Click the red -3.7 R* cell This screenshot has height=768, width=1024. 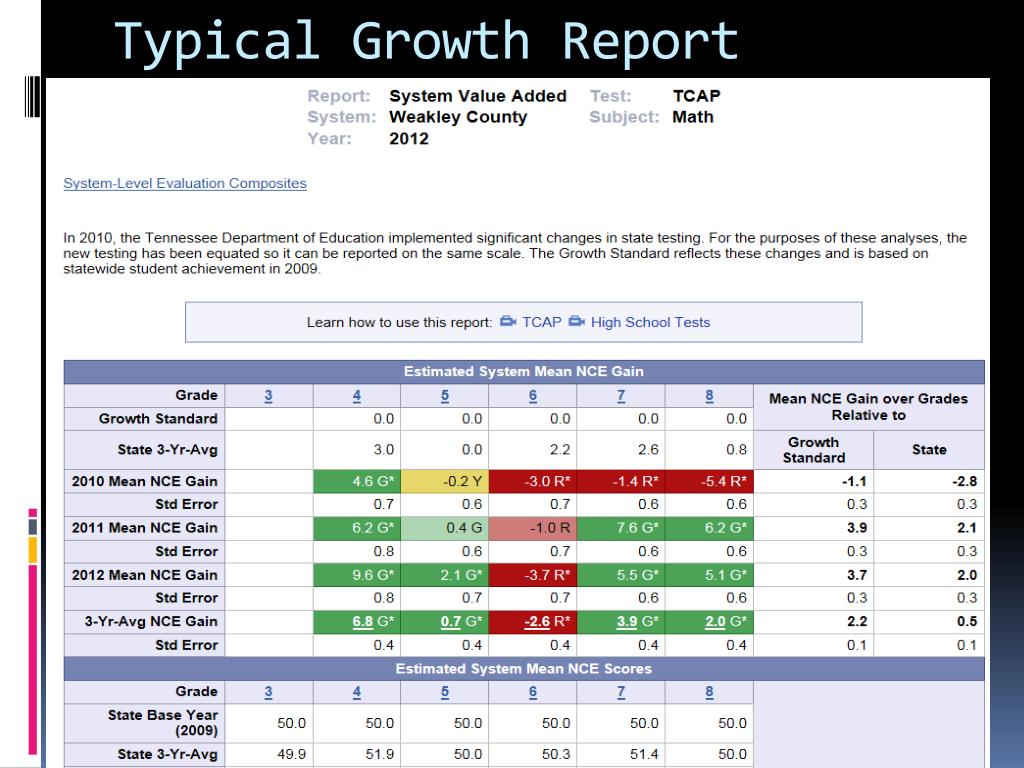click(x=533, y=575)
